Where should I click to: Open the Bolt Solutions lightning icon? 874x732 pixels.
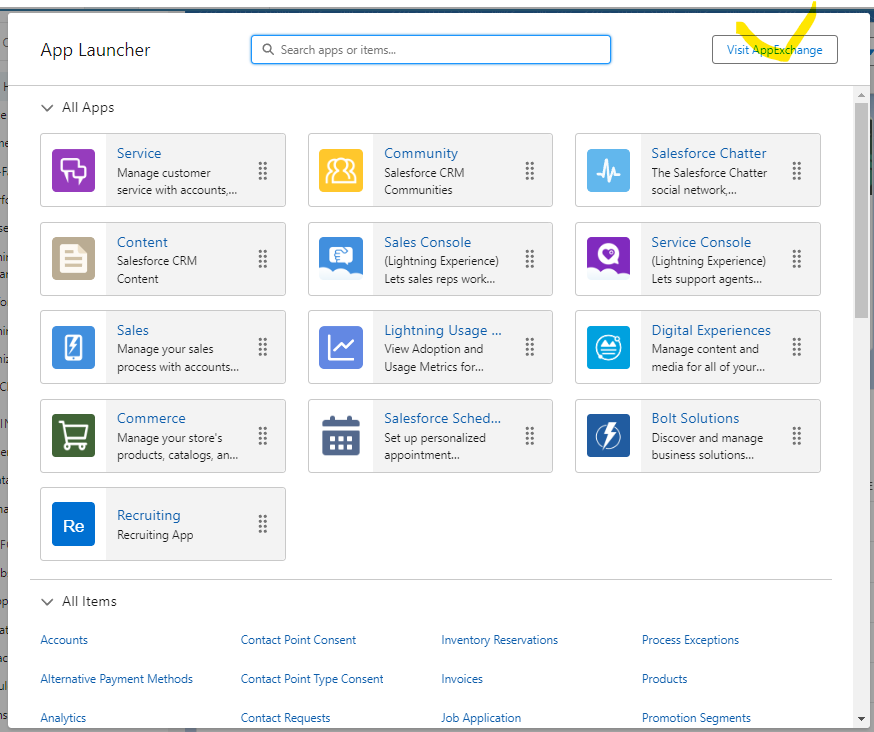tap(608, 435)
